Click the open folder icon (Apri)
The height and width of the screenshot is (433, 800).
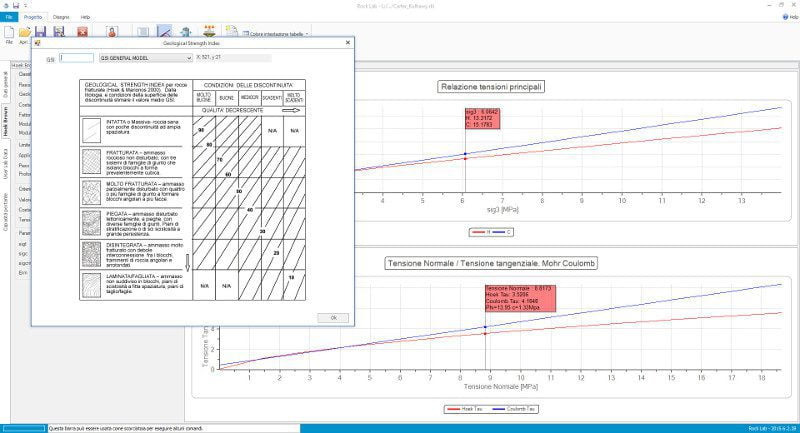click(x=24, y=33)
